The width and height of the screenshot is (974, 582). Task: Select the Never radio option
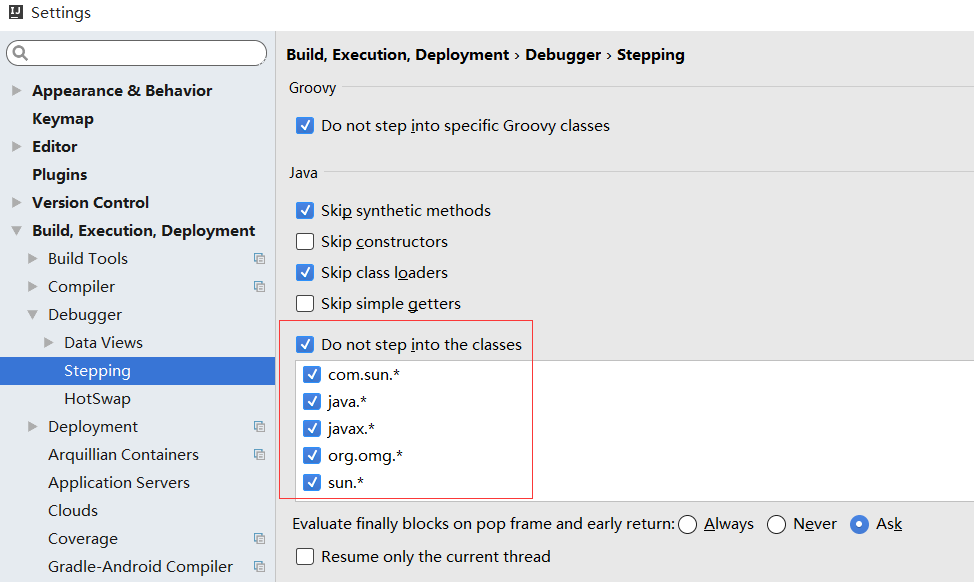pyautogui.click(x=777, y=523)
